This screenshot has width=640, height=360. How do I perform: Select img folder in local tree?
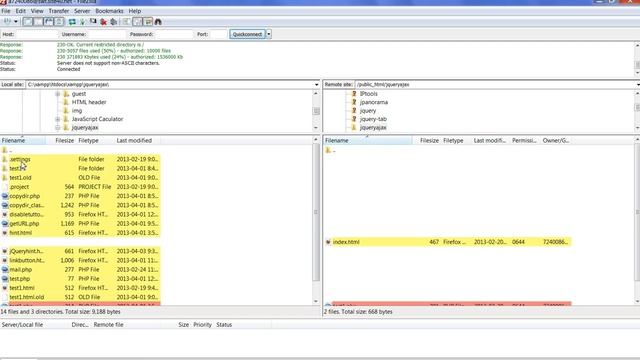[77, 111]
